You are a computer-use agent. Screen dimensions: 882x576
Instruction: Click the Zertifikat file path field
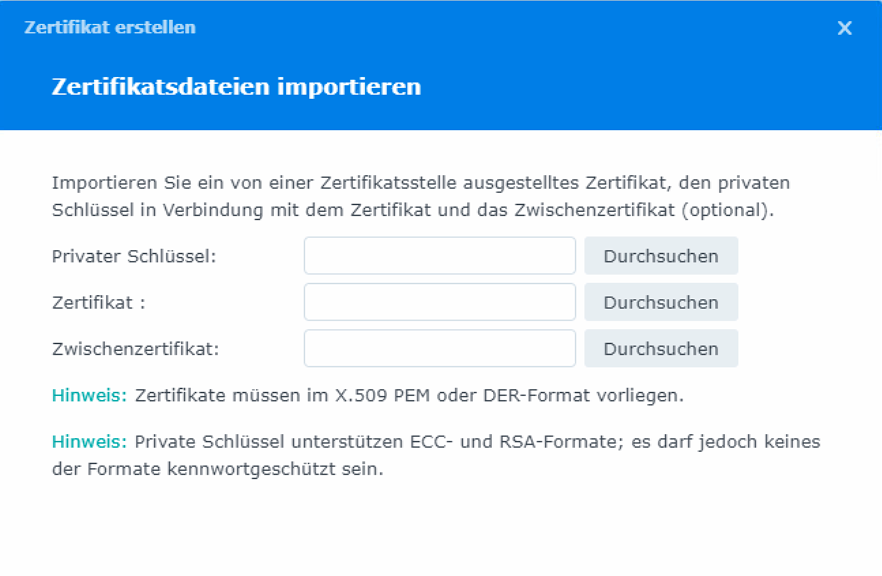coord(439,302)
